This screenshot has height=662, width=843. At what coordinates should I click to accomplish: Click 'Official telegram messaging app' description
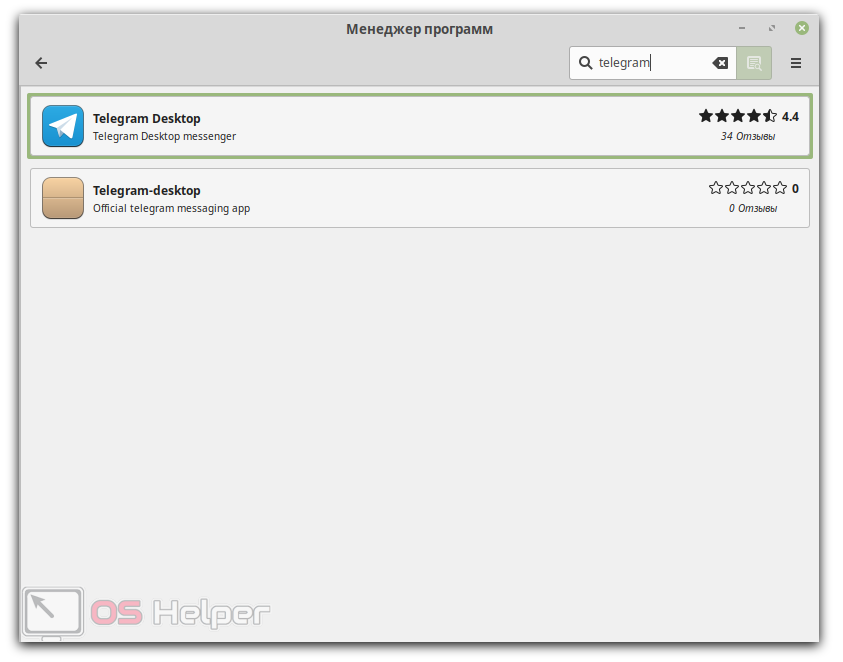click(x=171, y=208)
